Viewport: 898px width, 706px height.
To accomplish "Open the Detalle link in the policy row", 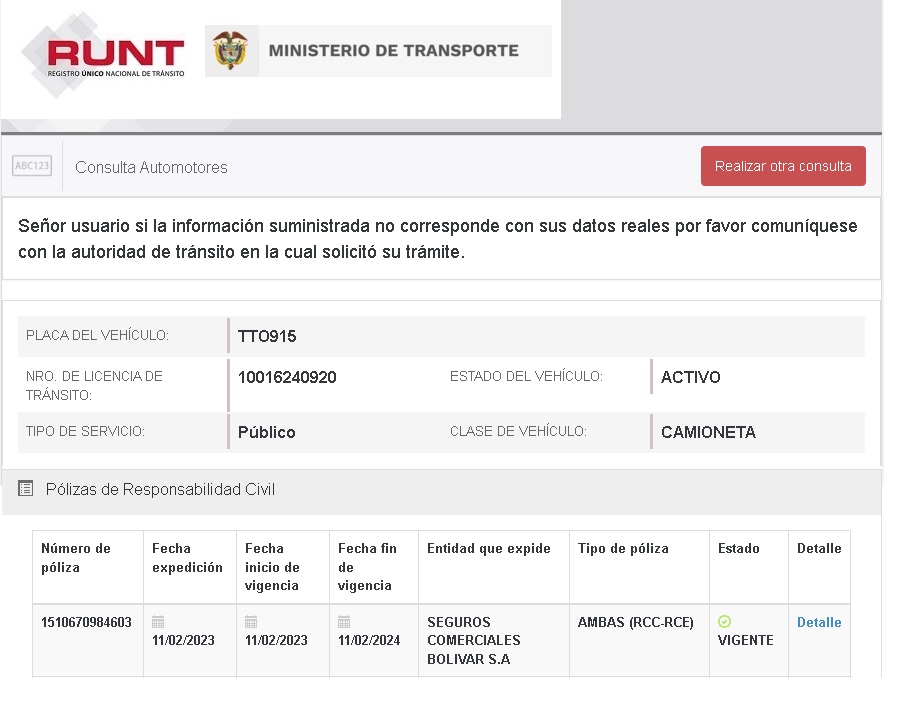I will pos(819,622).
